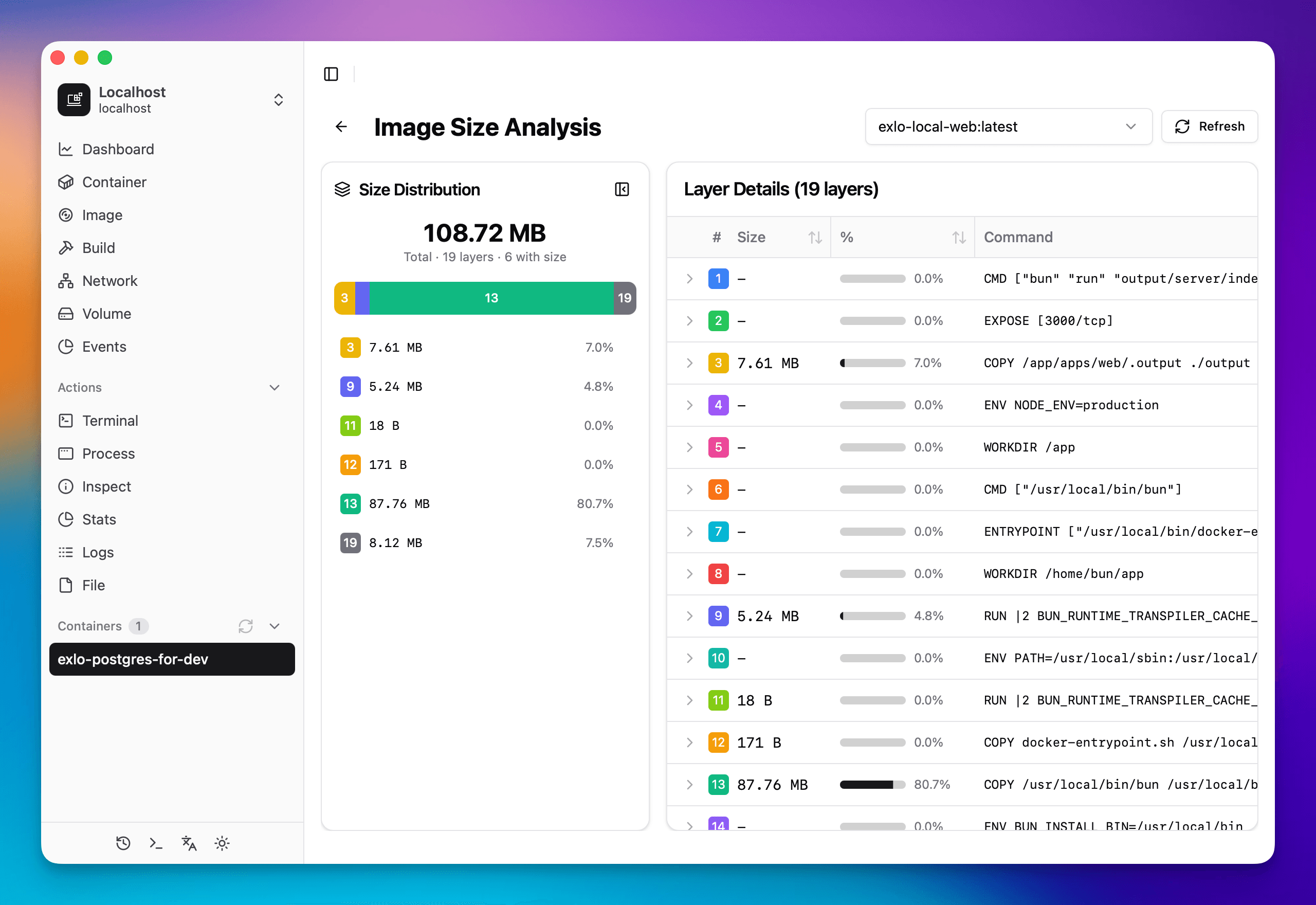Click the 80.7% progress bar of layer 13

click(x=872, y=785)
